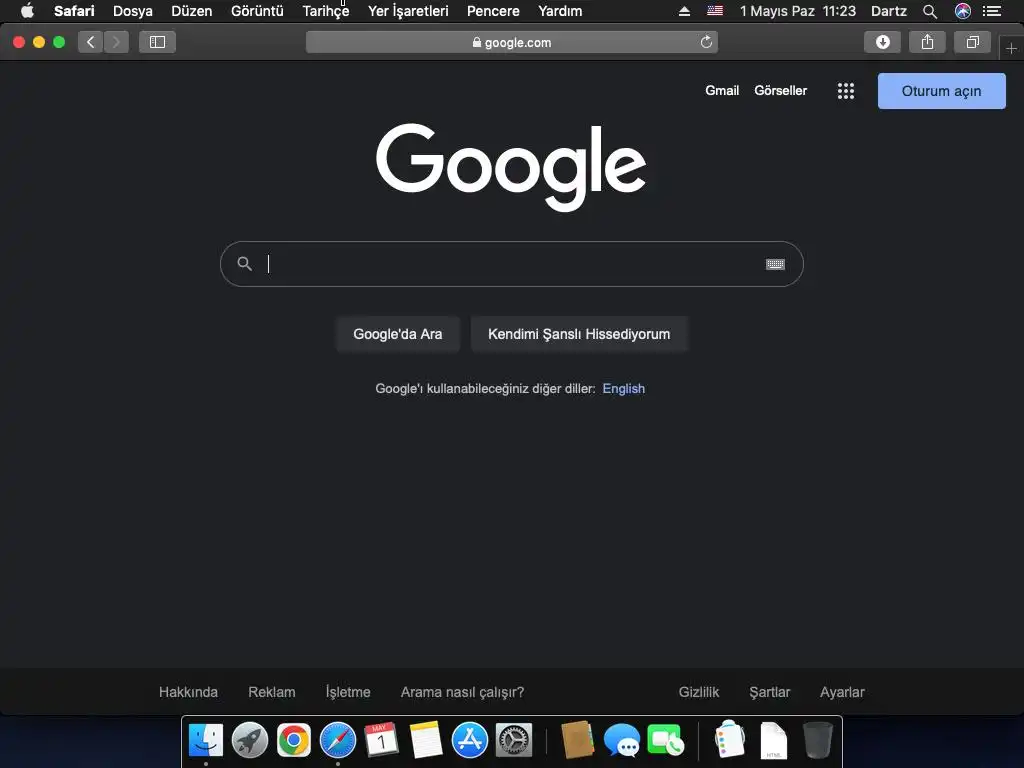The width and height of the screenshot is (1024, 768).
Task: Click the date and time in menu bar
Action: tap(797, 11)
